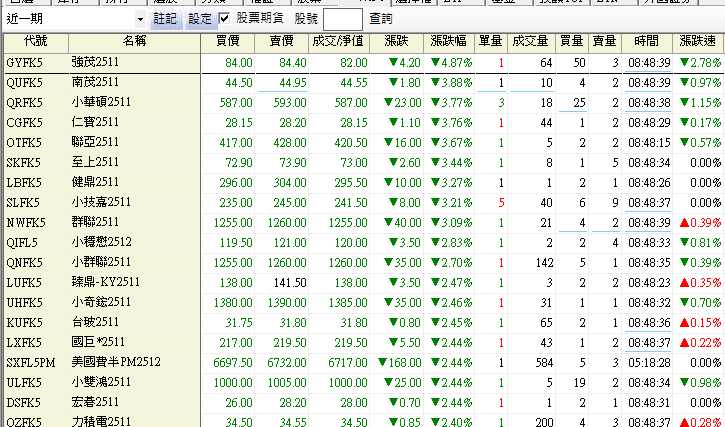Click the 設定 settings button
Image resolution: width=725 pixels, height=427 pixels.
[x=199, y=19]
